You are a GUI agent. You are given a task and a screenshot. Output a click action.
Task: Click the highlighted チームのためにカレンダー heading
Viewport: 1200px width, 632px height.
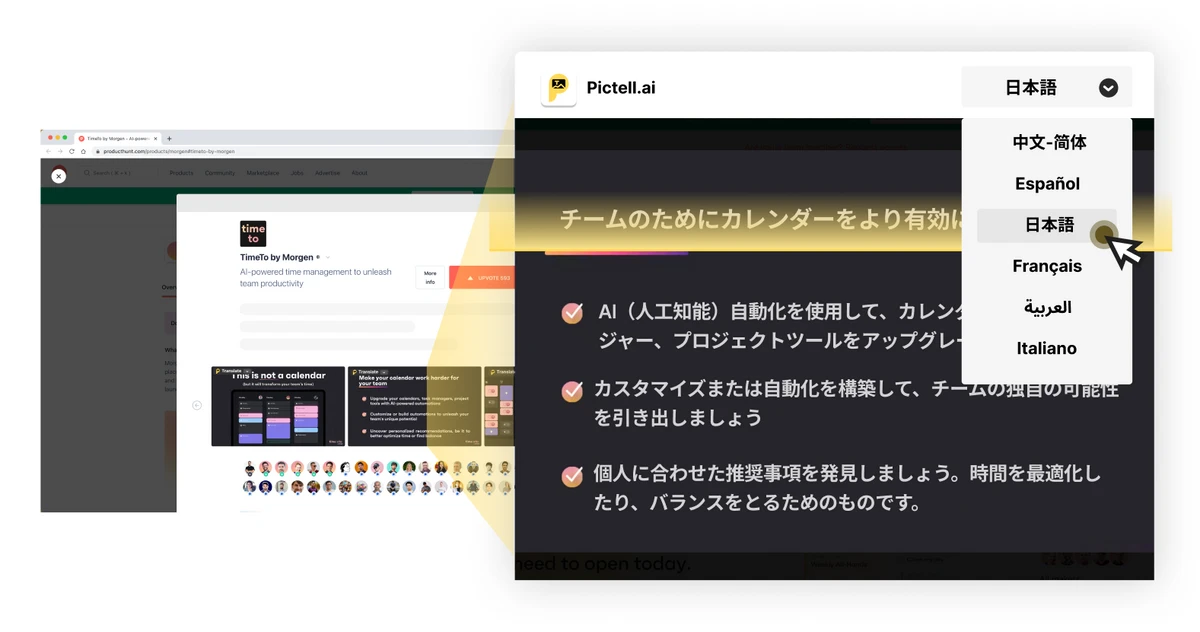tap(760, 219)
